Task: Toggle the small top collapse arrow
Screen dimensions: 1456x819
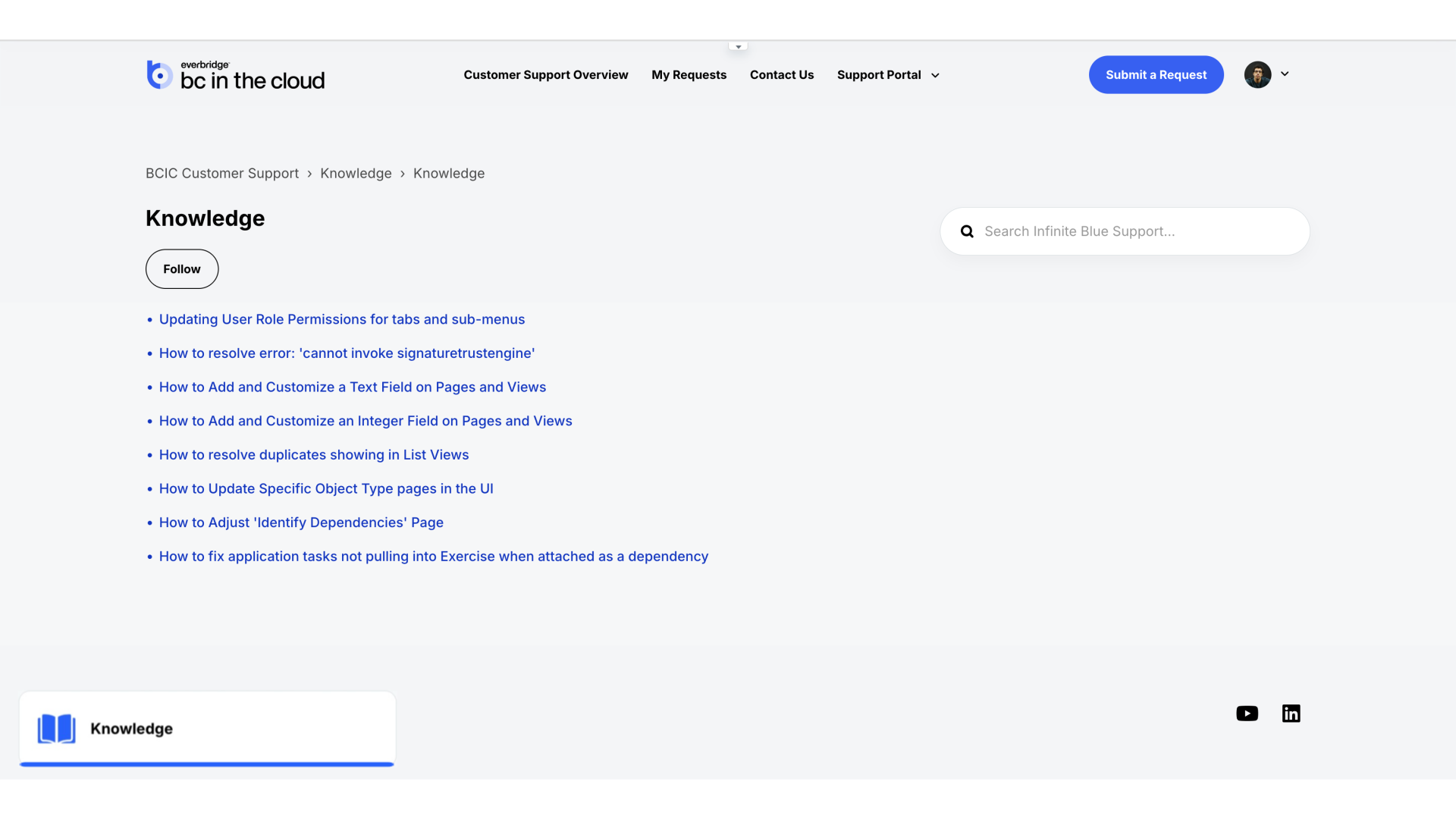Action: 738,46
